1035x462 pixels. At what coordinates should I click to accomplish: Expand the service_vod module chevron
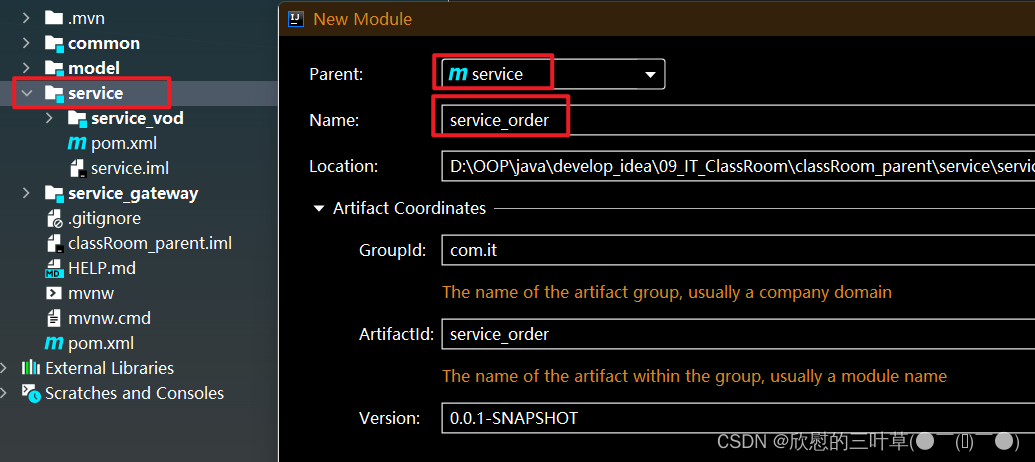[x=49, y=118]
